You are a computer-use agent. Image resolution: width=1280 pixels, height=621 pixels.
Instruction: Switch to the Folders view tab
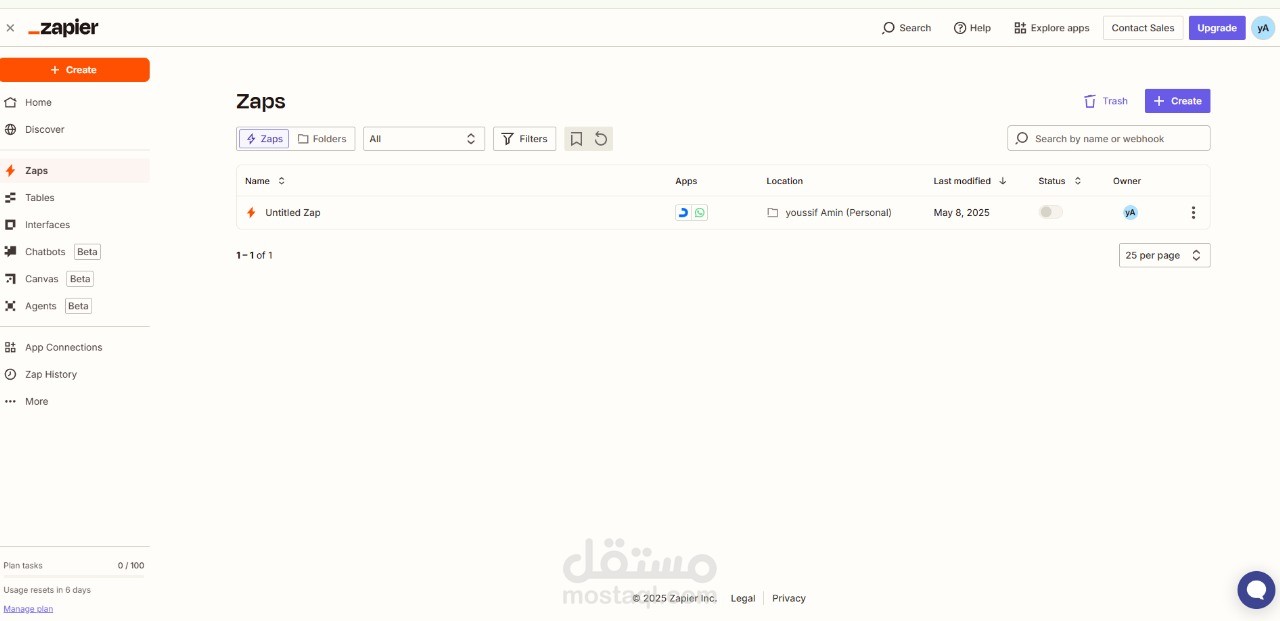322,139
